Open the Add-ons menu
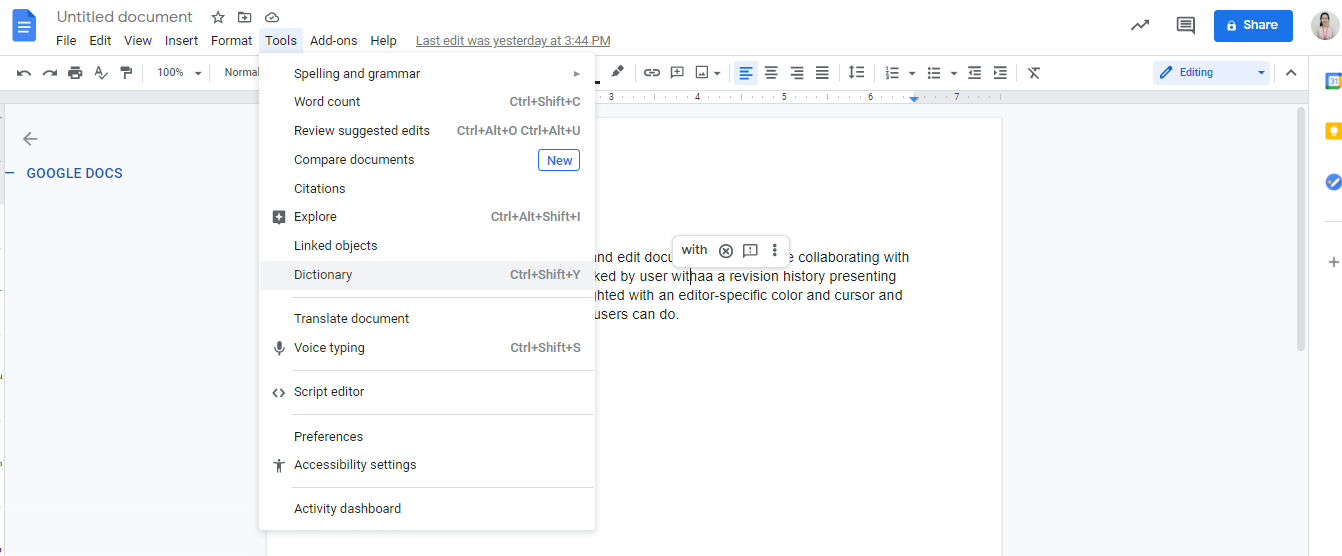The width and height of the screenshot is (1342, 556). (333, 41)
